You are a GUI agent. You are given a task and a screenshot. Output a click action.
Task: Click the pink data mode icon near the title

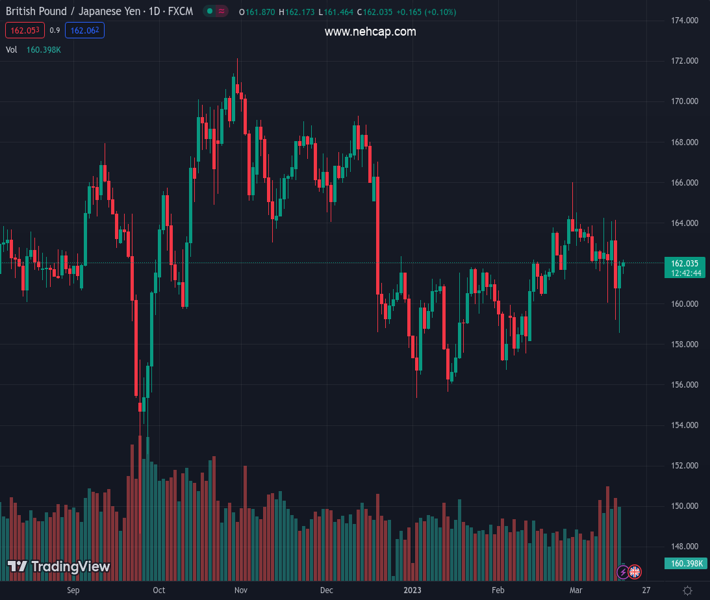pyautogui.click(x=222, y=12)
